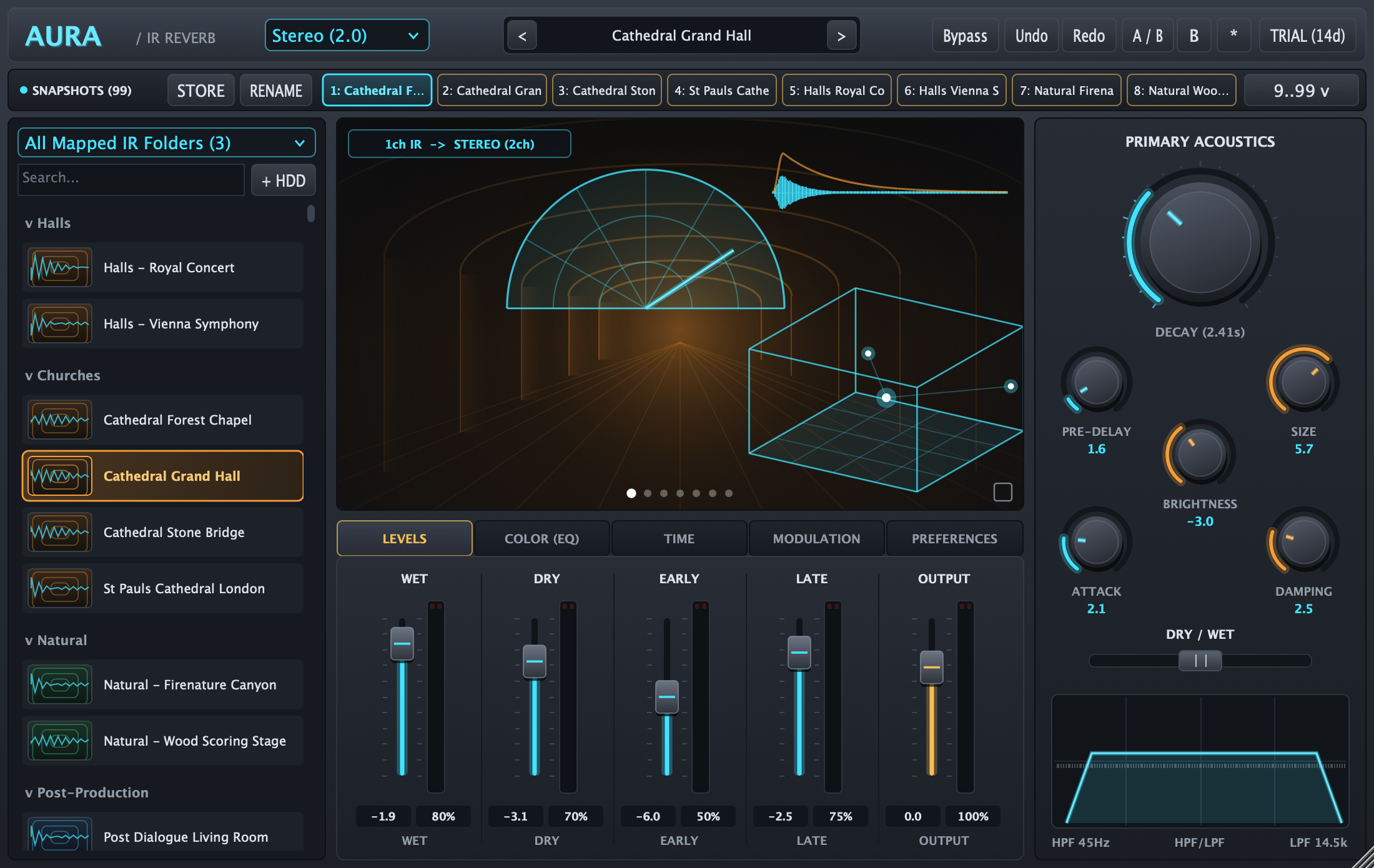The image size is (1374, 868).
Task: Switch to the PREFERENCES tab
Action: [954, 538]
